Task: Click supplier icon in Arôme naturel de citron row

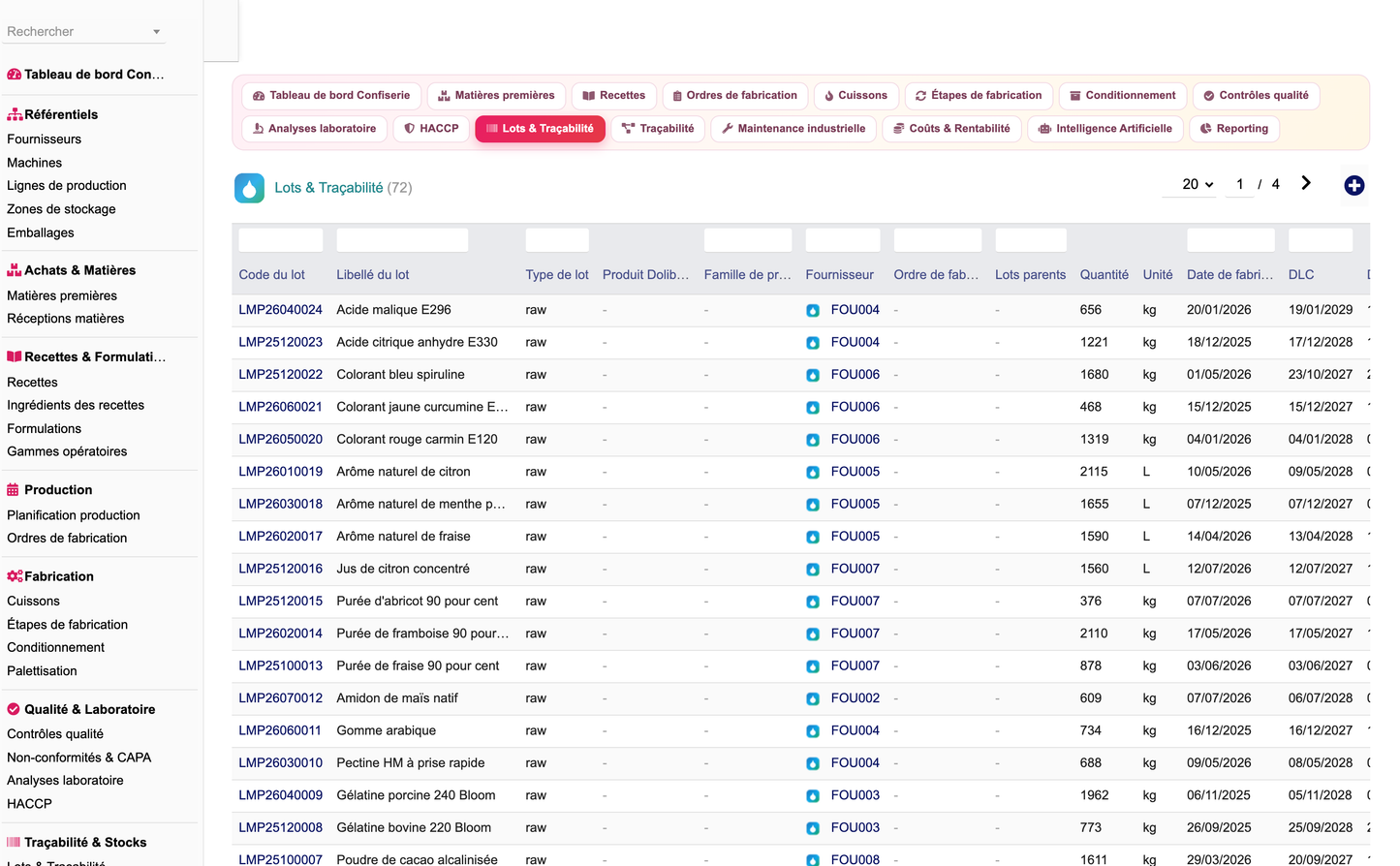Action: click(x=813, y=473)
